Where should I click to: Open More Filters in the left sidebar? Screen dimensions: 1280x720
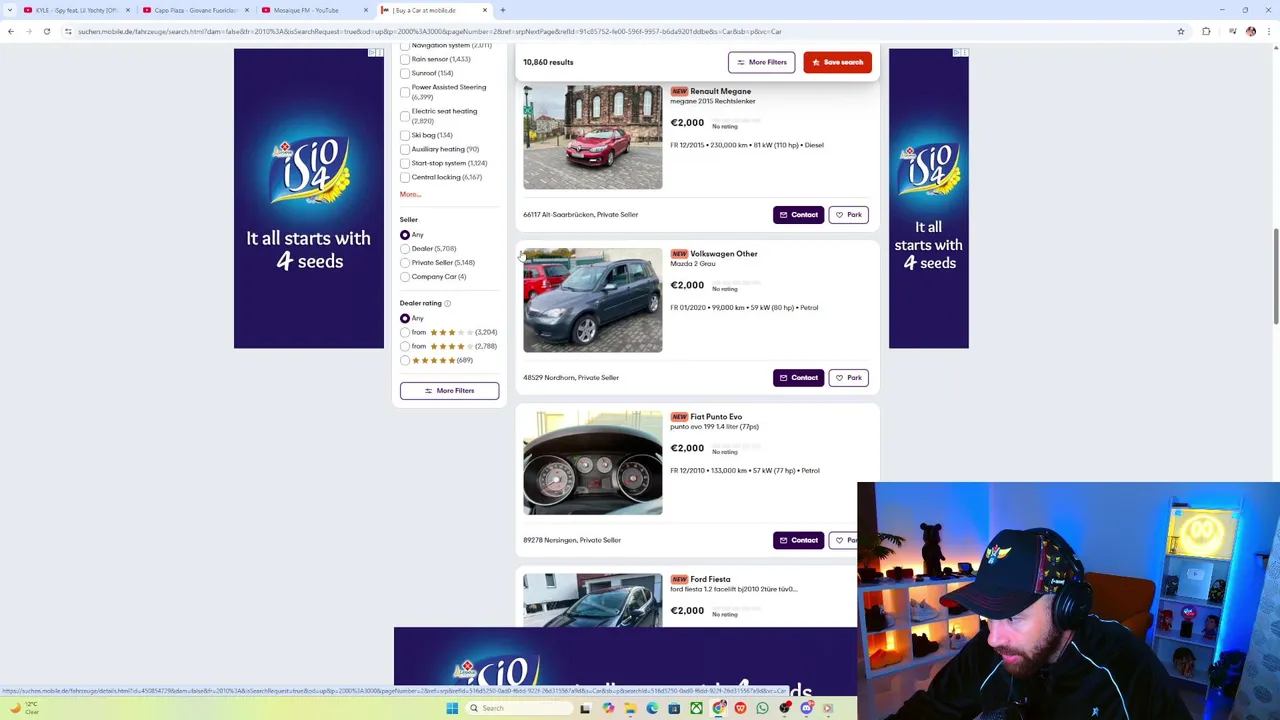point(449,390)
